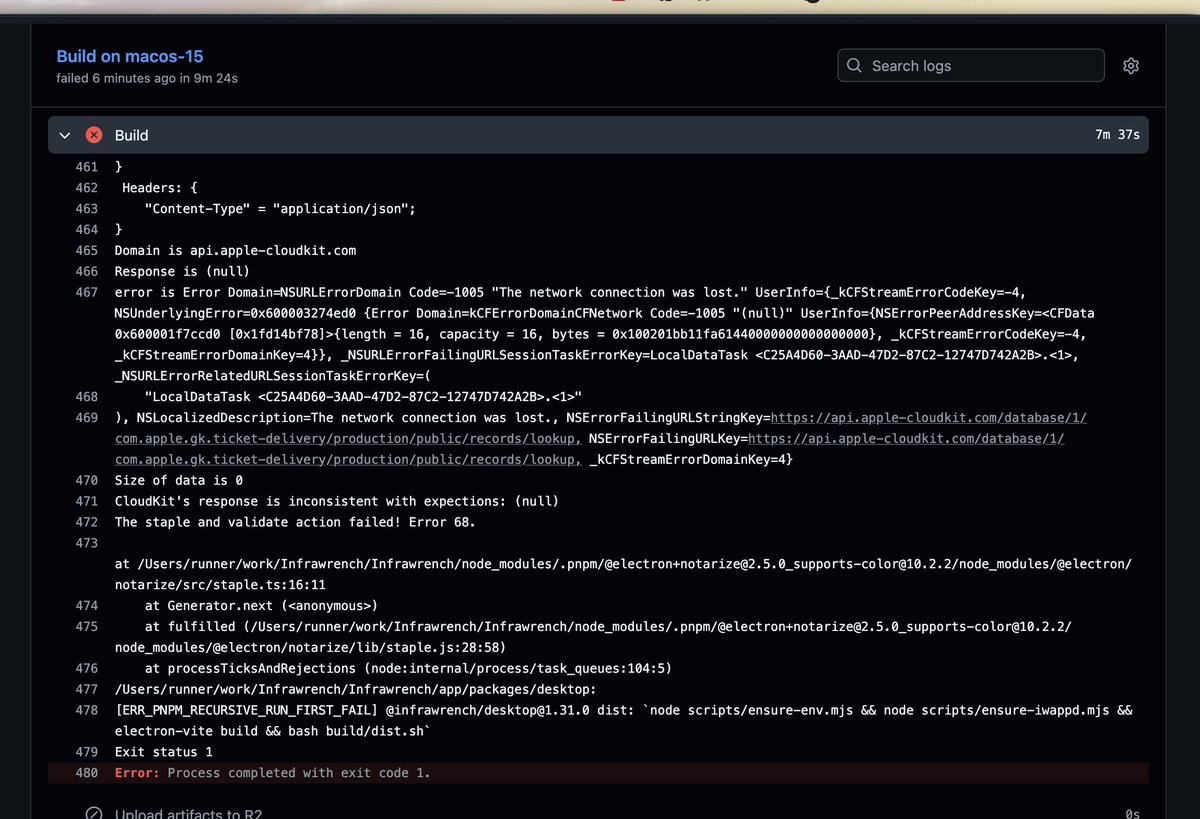This screenshot has width=1200, height=819.
Task: Select log line number 468
Action: pos(86,396)
